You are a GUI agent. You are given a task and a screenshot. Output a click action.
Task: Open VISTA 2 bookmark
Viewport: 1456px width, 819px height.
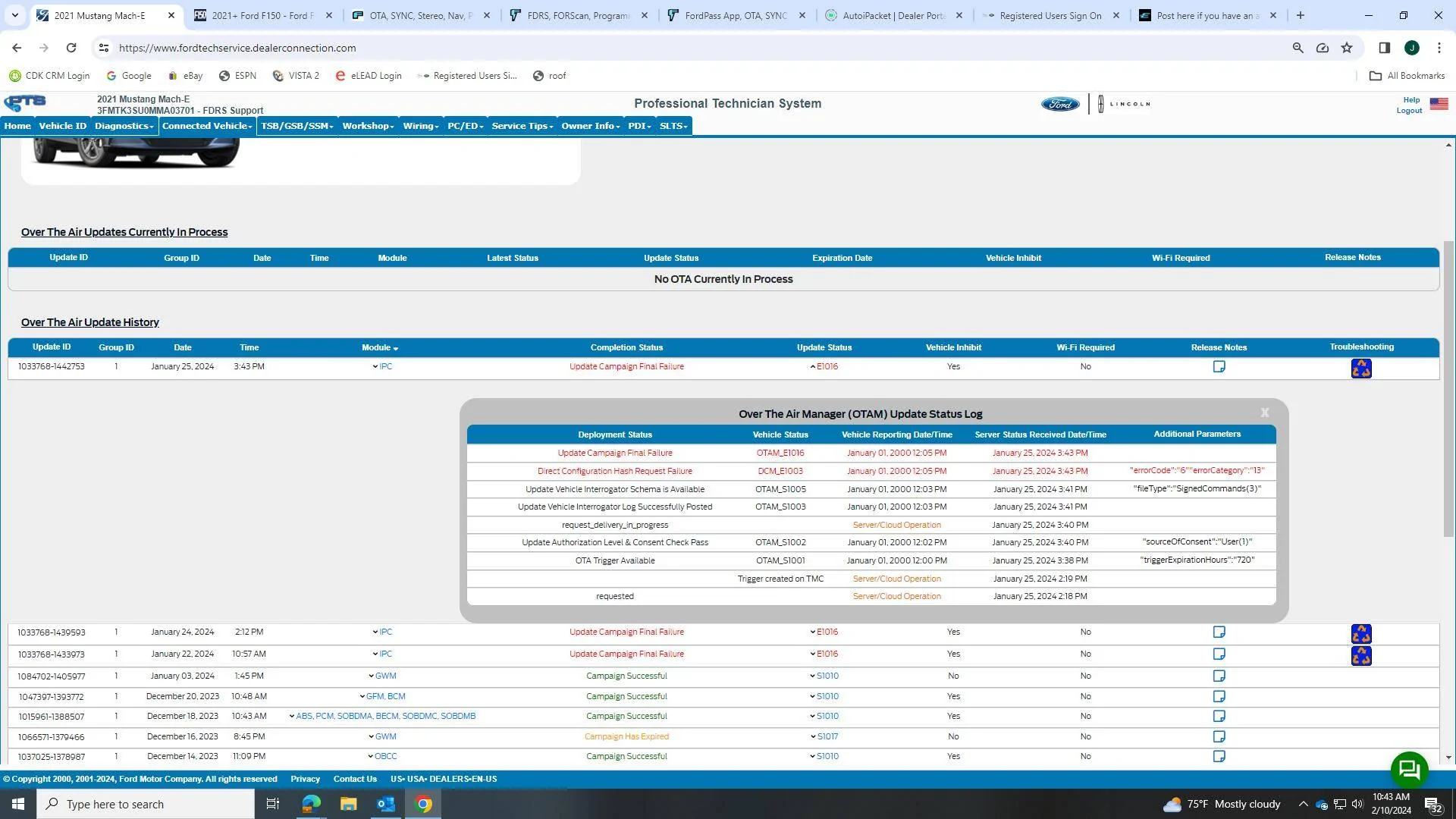(x=296, y=76)
